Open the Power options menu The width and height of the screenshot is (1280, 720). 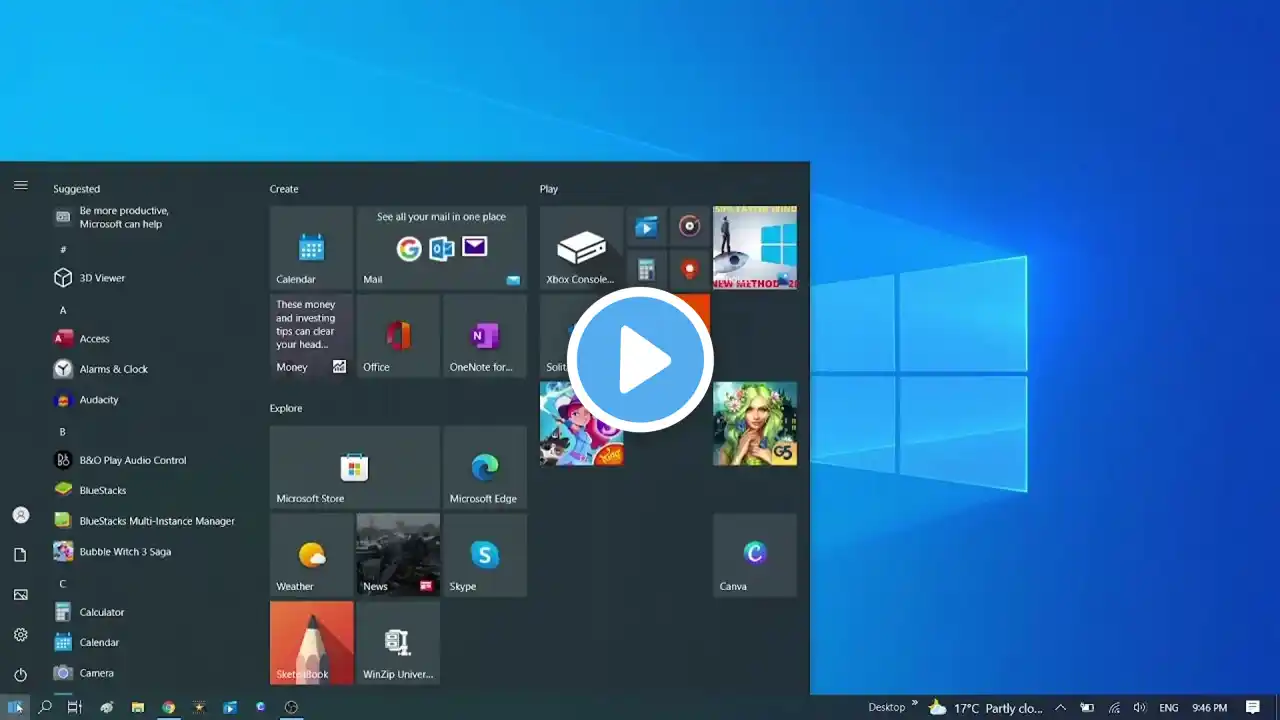click(20, 675)
